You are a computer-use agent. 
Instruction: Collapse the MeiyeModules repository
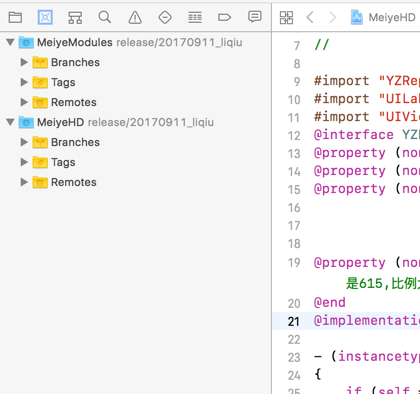pyautogui.click(x=11, y=42)
